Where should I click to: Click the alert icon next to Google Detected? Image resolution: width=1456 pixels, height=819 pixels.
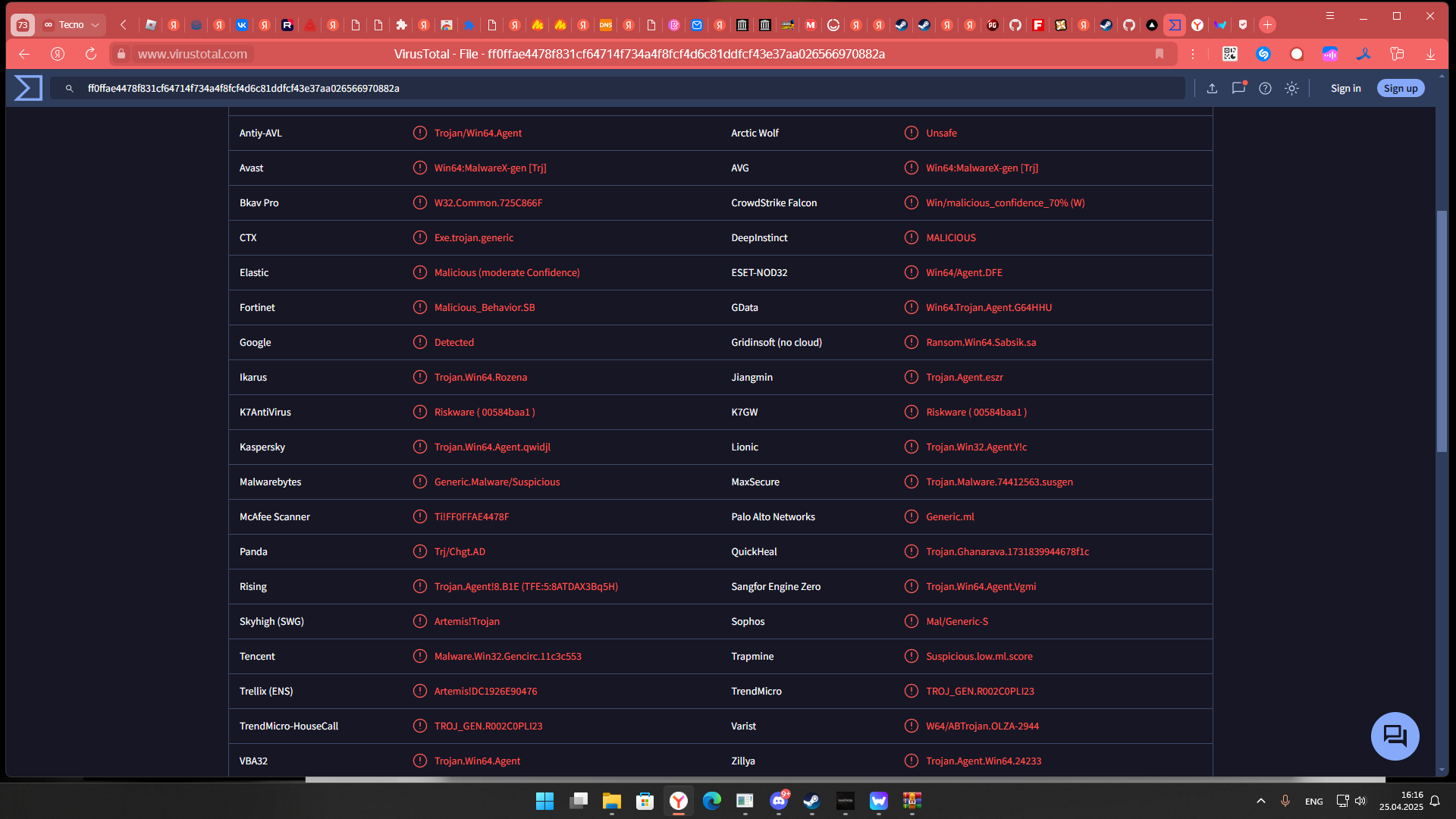(420, 342)
